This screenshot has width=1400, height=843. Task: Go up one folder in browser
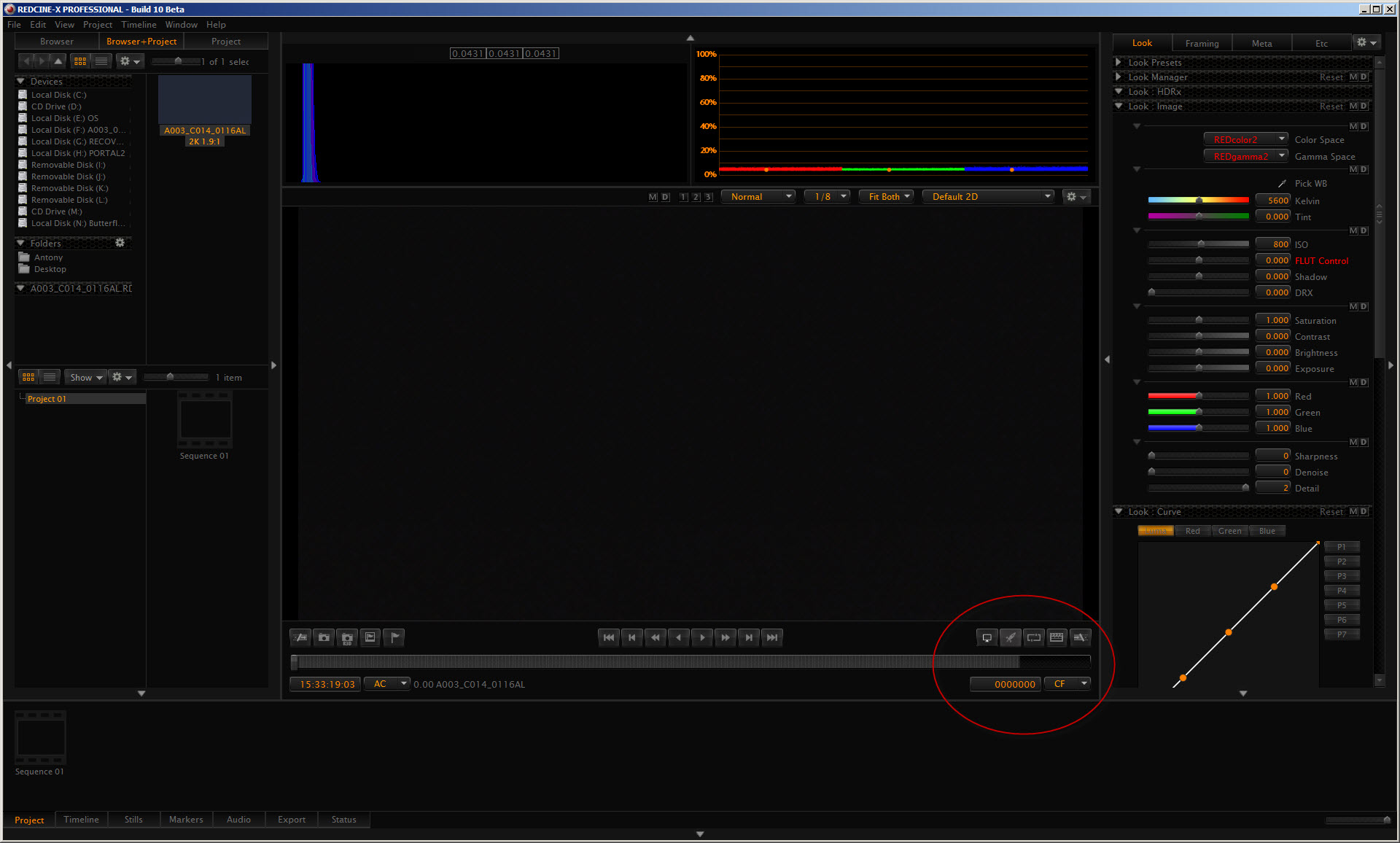(58, 61)
